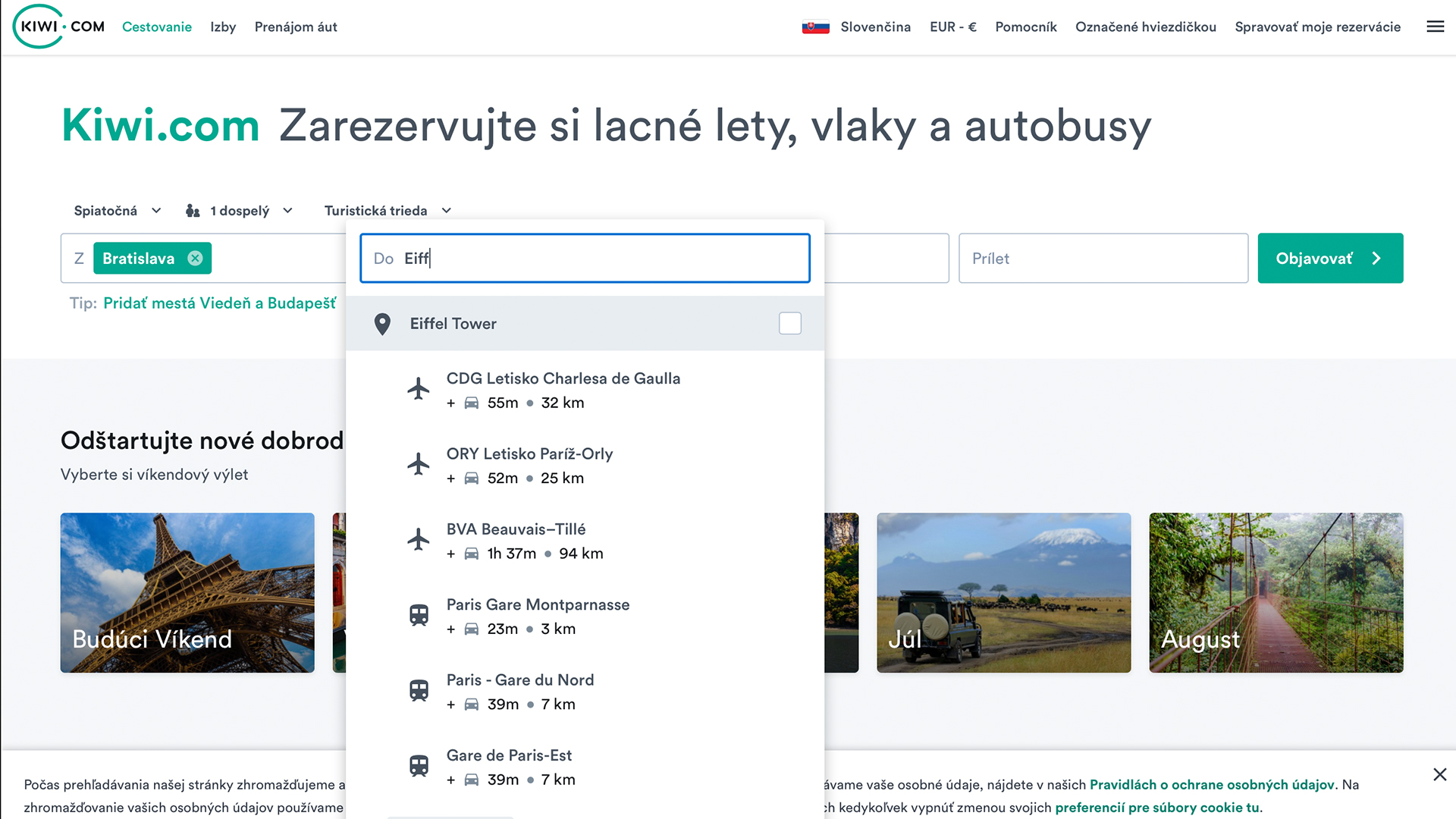1456x819 pixels.
Task: Switch to the Izby tab
Action: coord(223,27)
